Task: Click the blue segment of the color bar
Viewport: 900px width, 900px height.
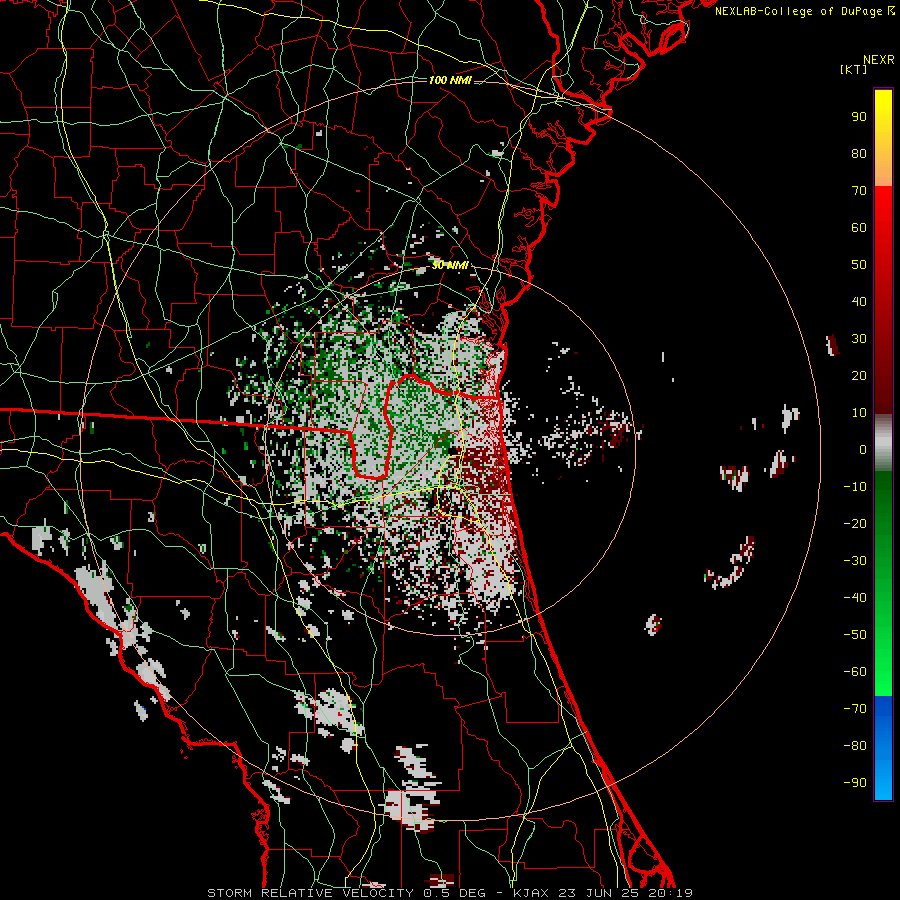Action: (x=883, y=748)
